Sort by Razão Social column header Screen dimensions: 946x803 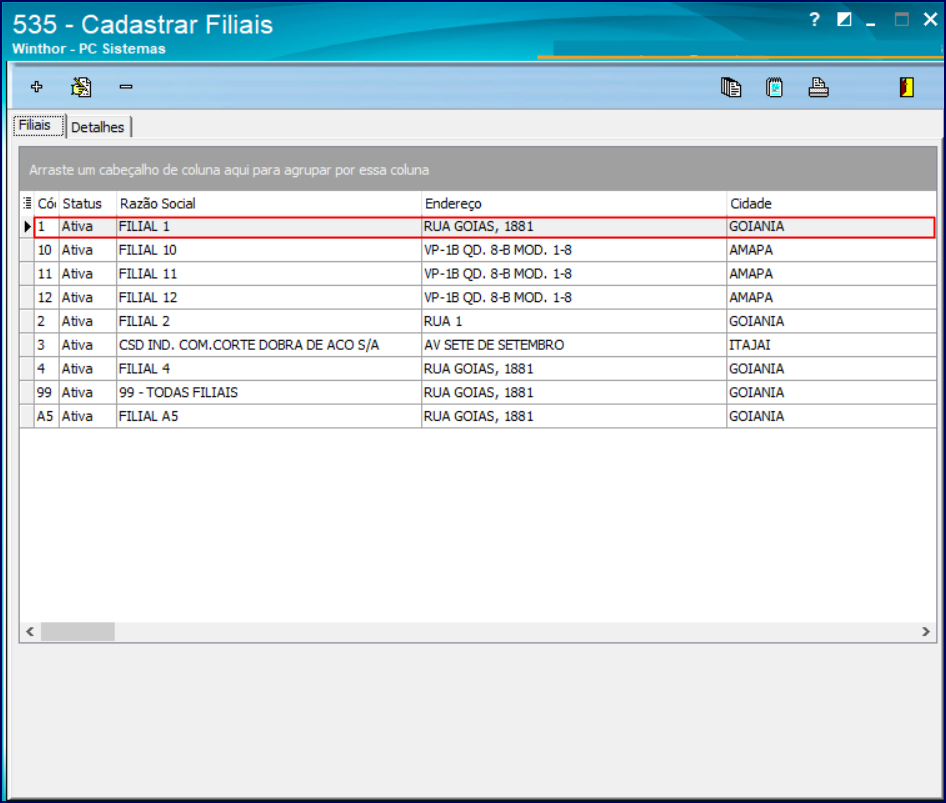pos(268,203)
